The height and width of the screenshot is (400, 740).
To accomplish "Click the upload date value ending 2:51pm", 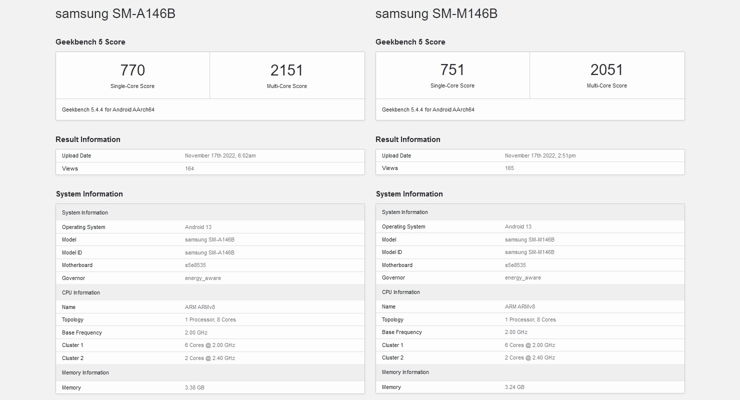I will 540,155.
